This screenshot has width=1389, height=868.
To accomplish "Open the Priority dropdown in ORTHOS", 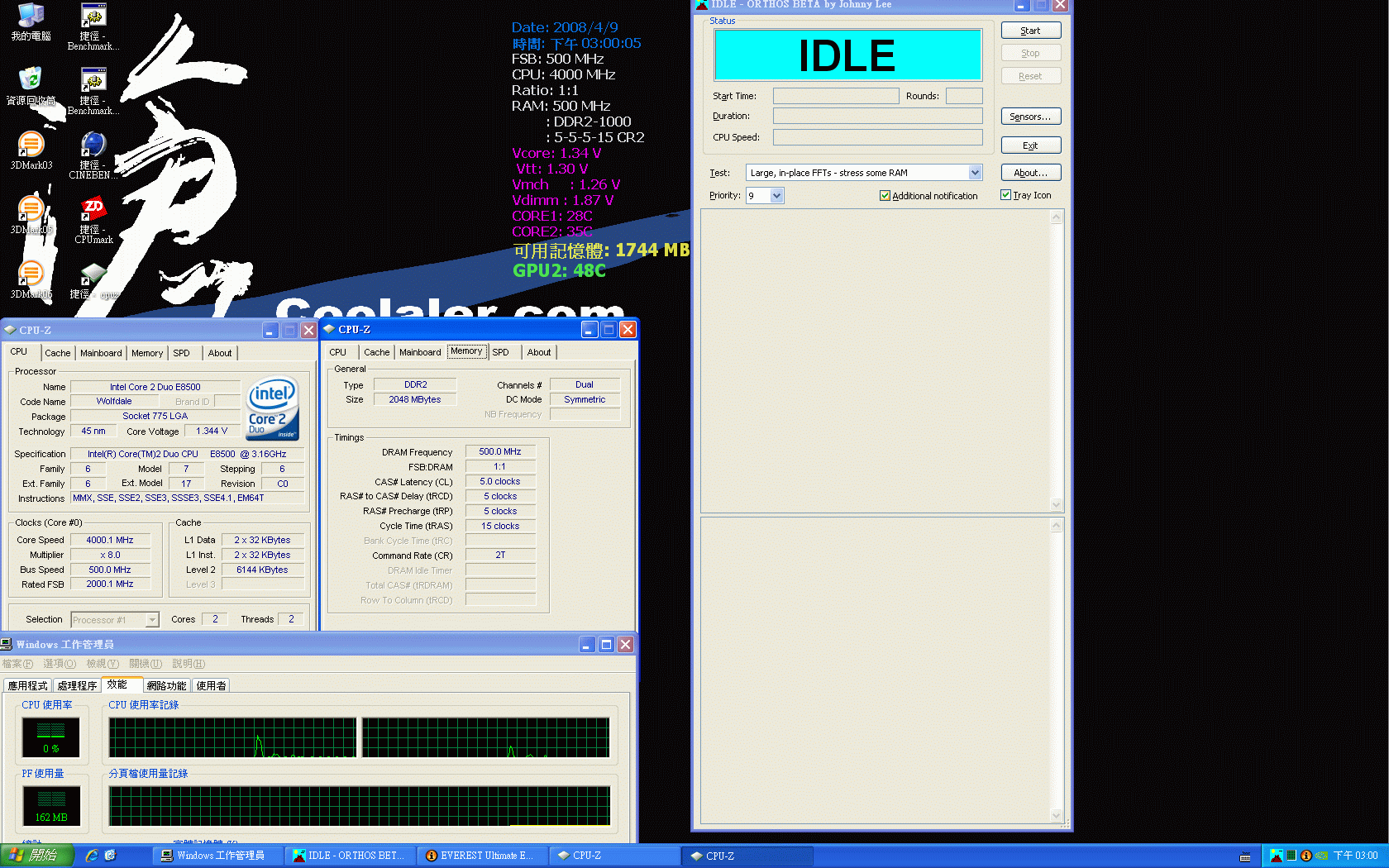I will click(776, 196).
